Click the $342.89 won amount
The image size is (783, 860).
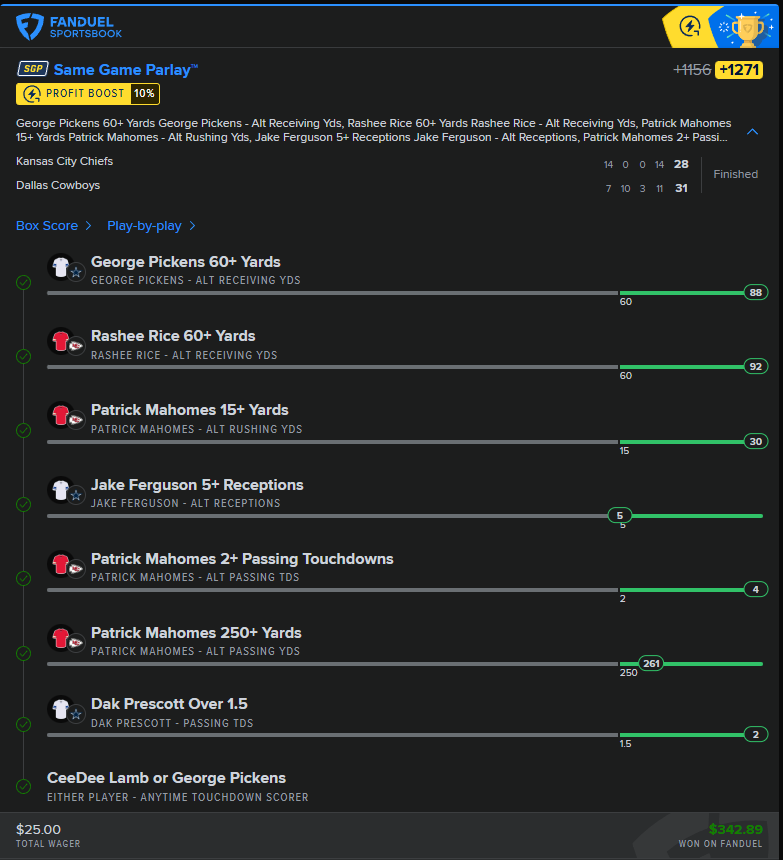click(x=735, y=829)
